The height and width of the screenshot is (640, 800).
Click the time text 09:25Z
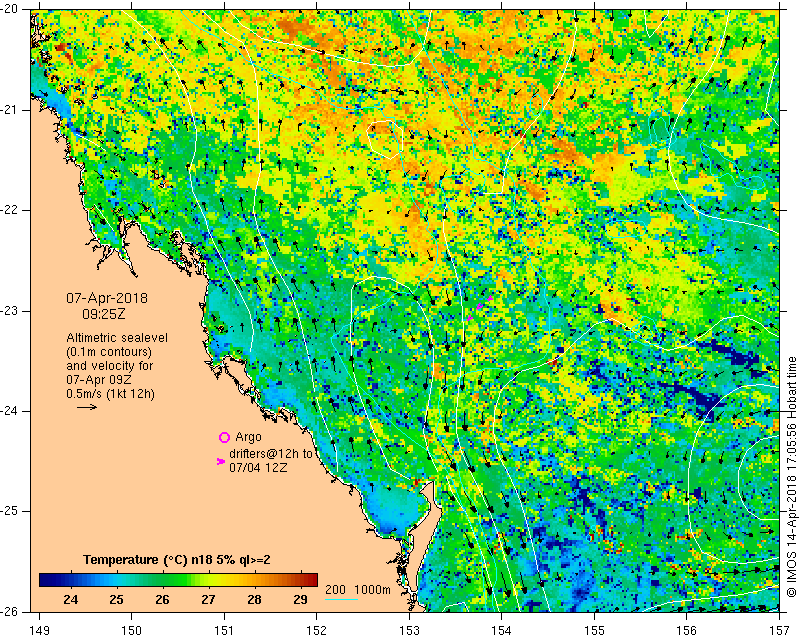(x=104, y=314)
